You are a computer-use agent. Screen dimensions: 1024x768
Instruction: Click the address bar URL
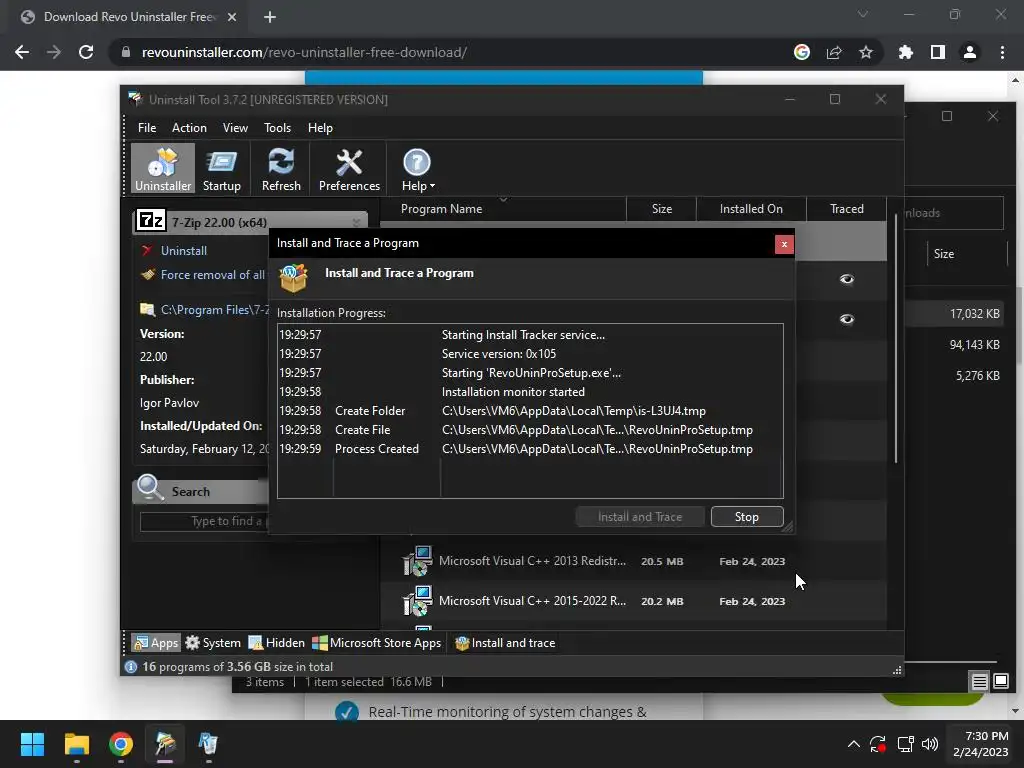(x=304, y=52)
